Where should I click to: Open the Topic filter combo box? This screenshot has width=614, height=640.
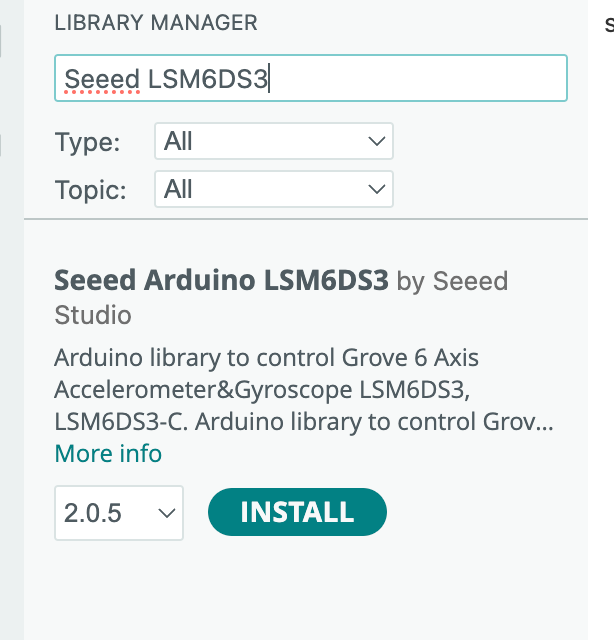point(274,189)
